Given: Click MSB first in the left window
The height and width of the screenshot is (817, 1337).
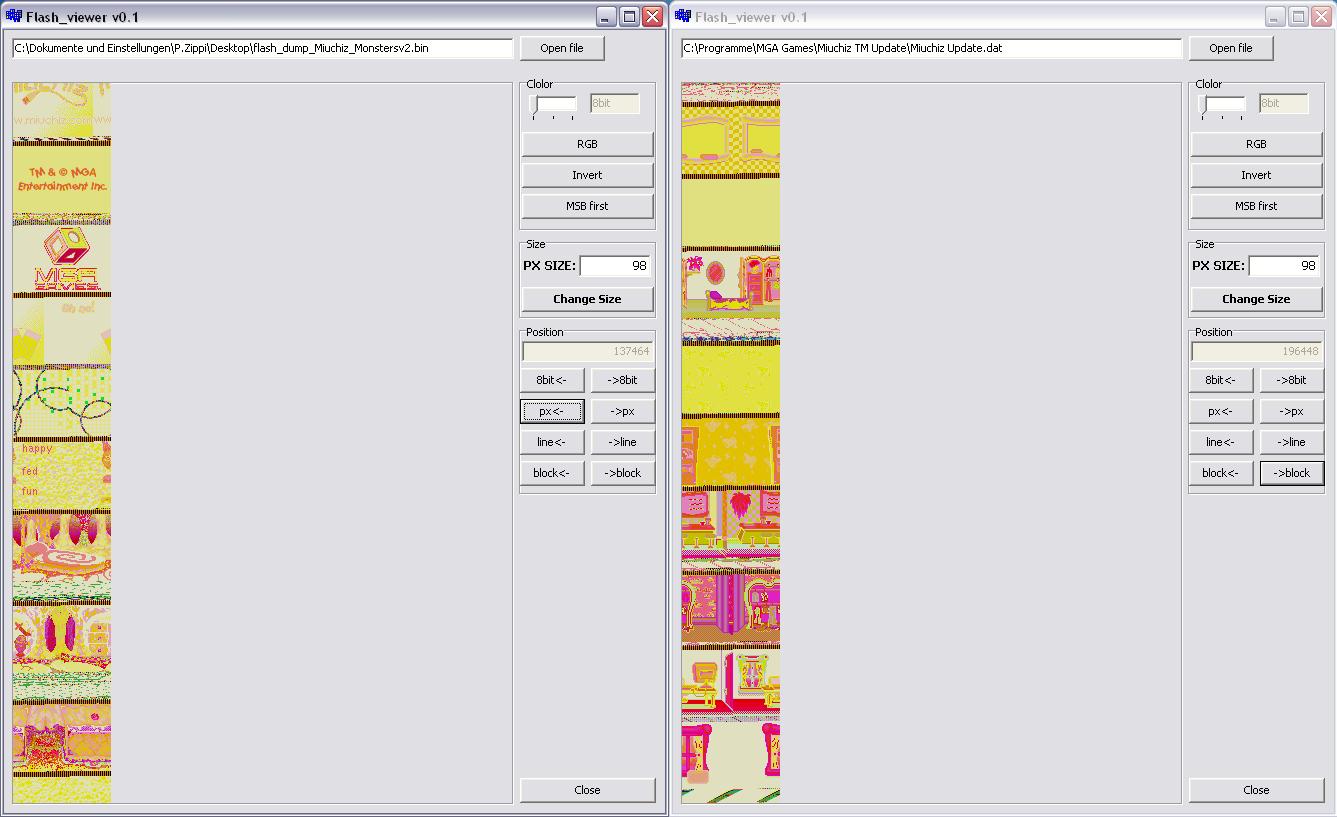Looking at the screenshot, I should [587, 206].
